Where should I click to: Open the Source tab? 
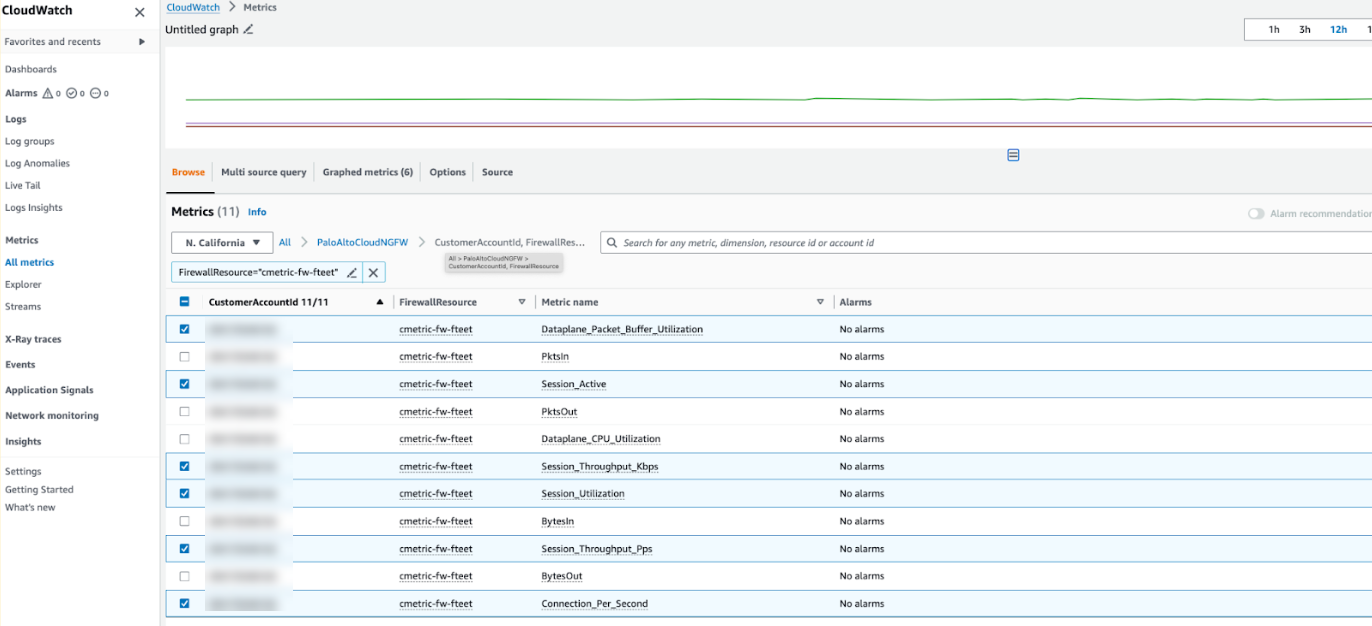coord(497,172)
